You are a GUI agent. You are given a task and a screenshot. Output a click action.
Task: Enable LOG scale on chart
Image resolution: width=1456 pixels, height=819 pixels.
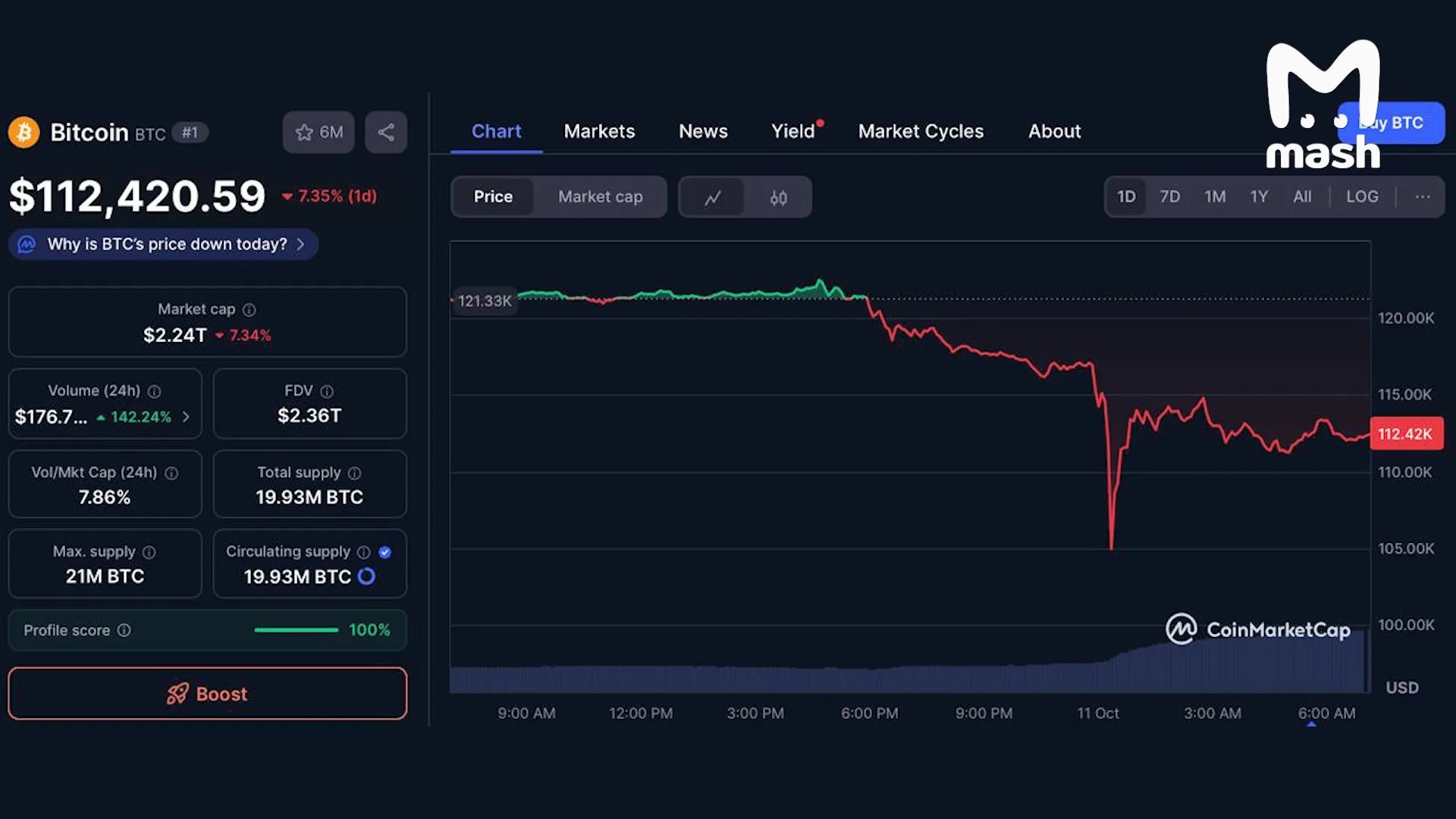(1362, 197)
